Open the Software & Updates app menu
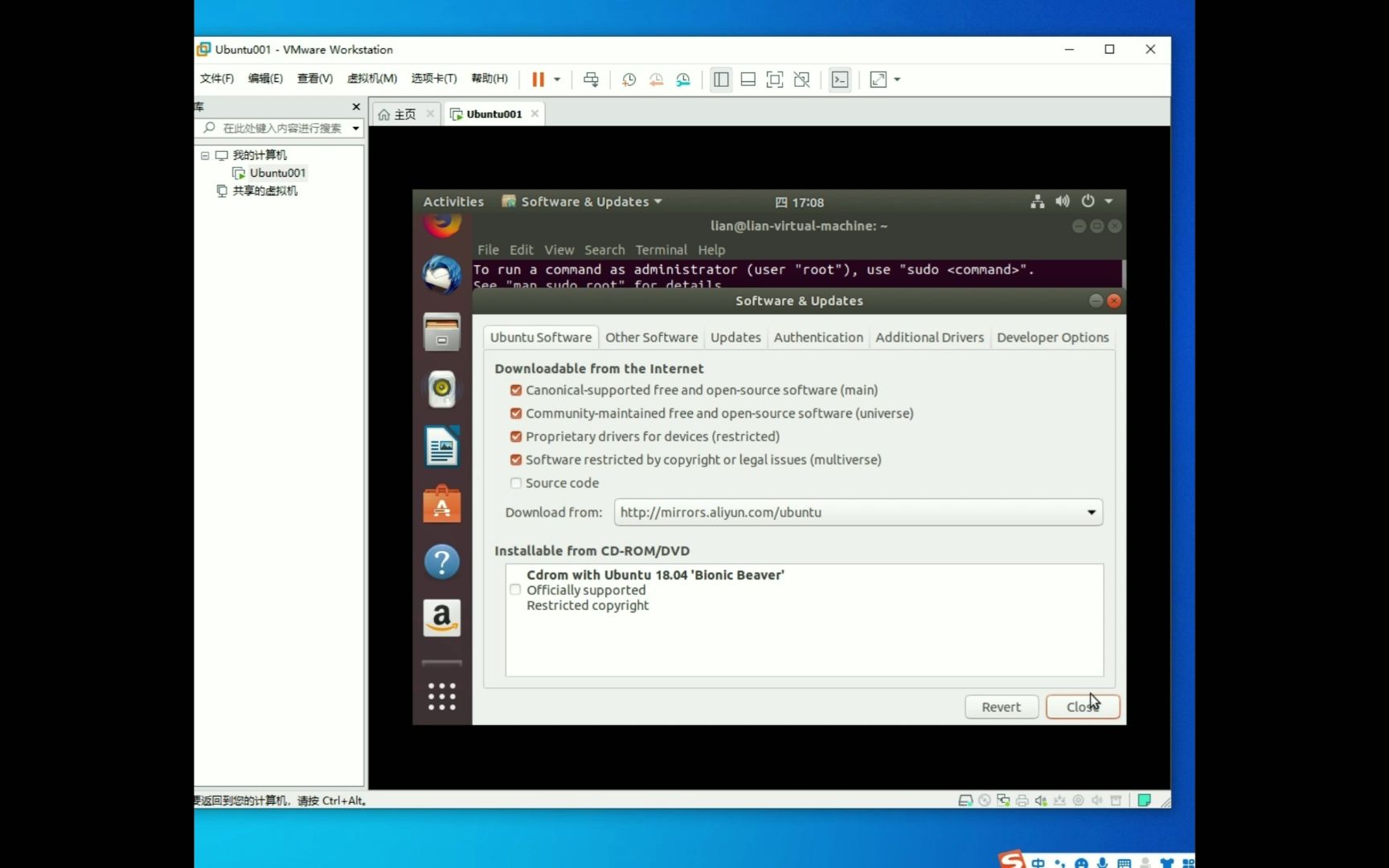This screenshot has height=868, width=1389. coord(582,202)
